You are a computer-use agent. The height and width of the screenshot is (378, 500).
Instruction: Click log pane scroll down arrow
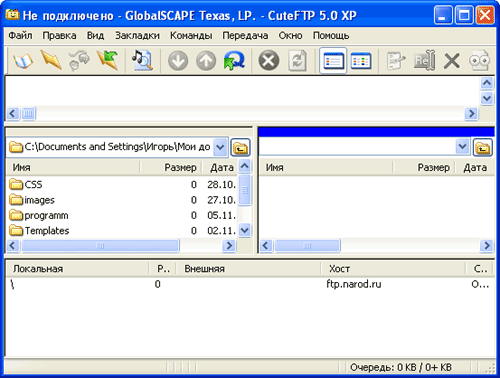(x=487, y=99)
